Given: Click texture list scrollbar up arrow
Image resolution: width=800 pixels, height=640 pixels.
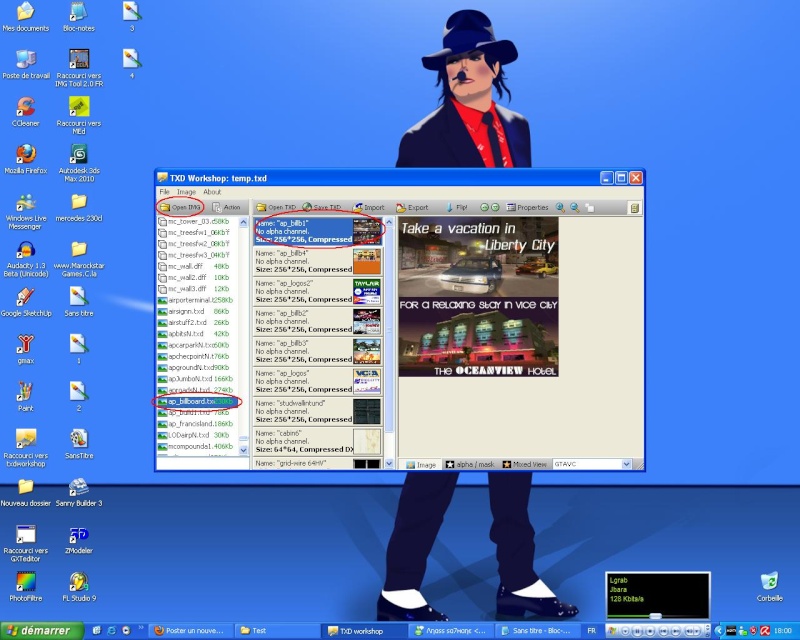Looking at the screenshot, I should (x=389, y=222).
